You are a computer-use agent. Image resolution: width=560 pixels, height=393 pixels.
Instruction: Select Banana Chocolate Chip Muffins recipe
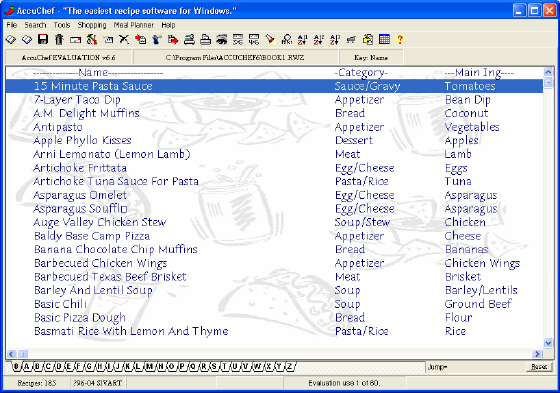click(x=274, y=249)
